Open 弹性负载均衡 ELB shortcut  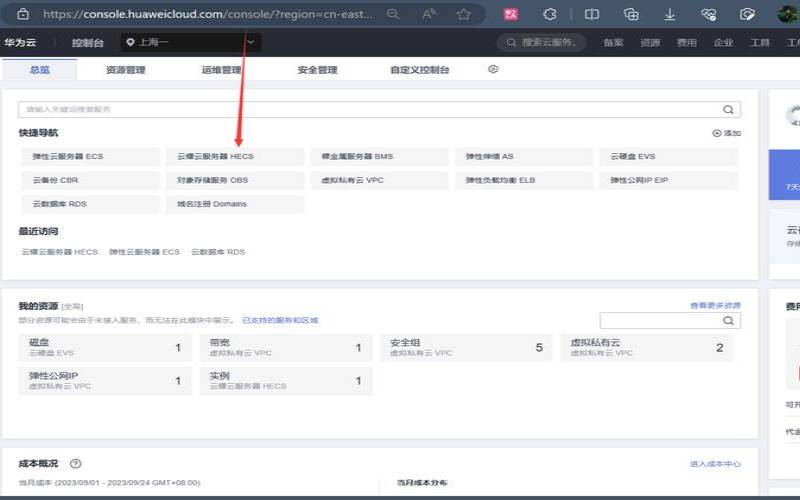click(x=524, y=180)
